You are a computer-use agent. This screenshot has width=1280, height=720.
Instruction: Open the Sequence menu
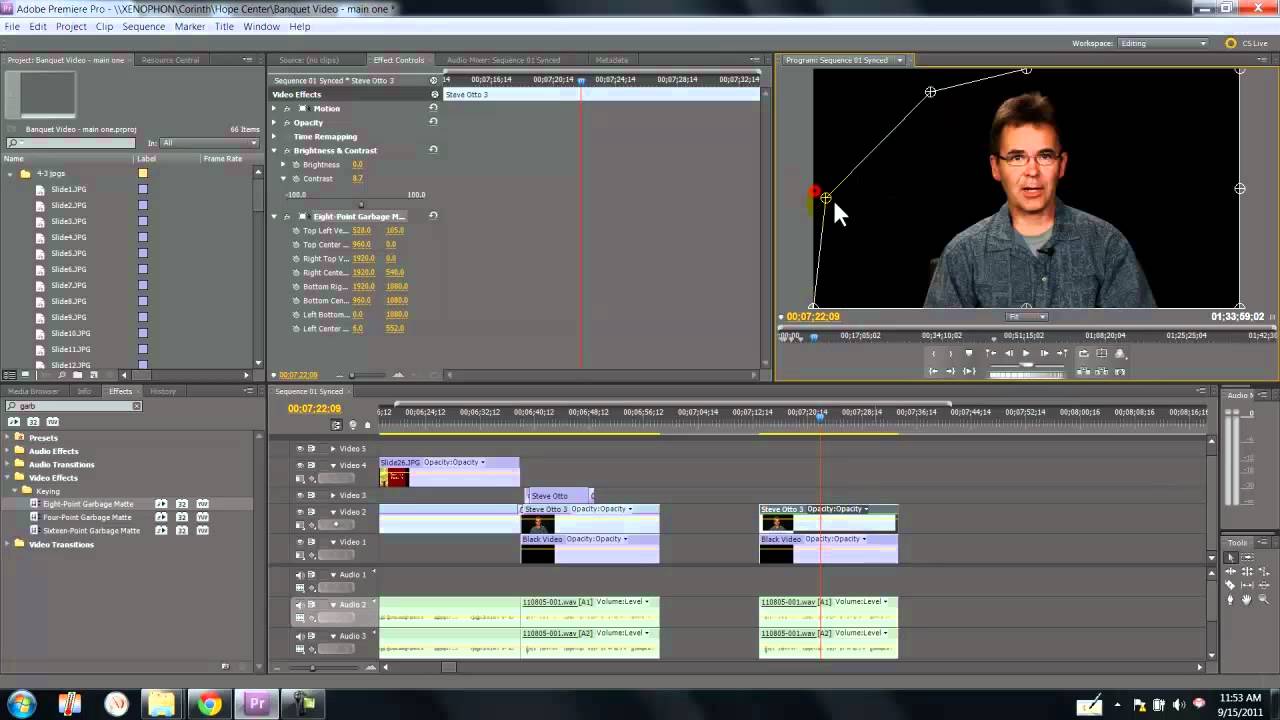click(x=143, y=26)
